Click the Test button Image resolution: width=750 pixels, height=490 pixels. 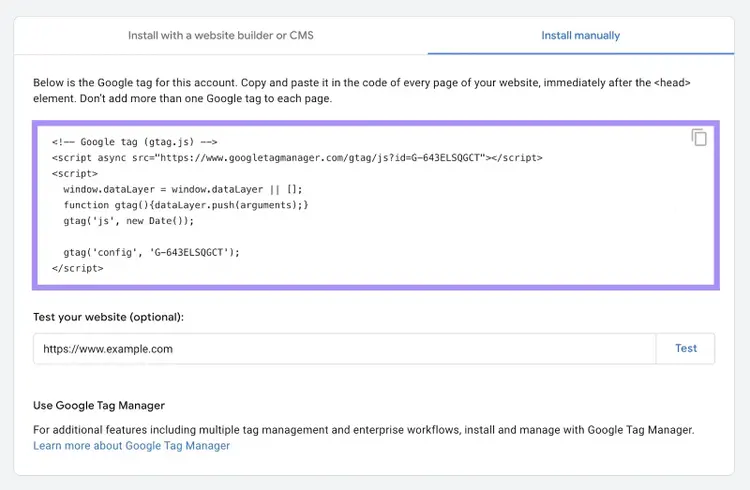click(x=685, y=348)
